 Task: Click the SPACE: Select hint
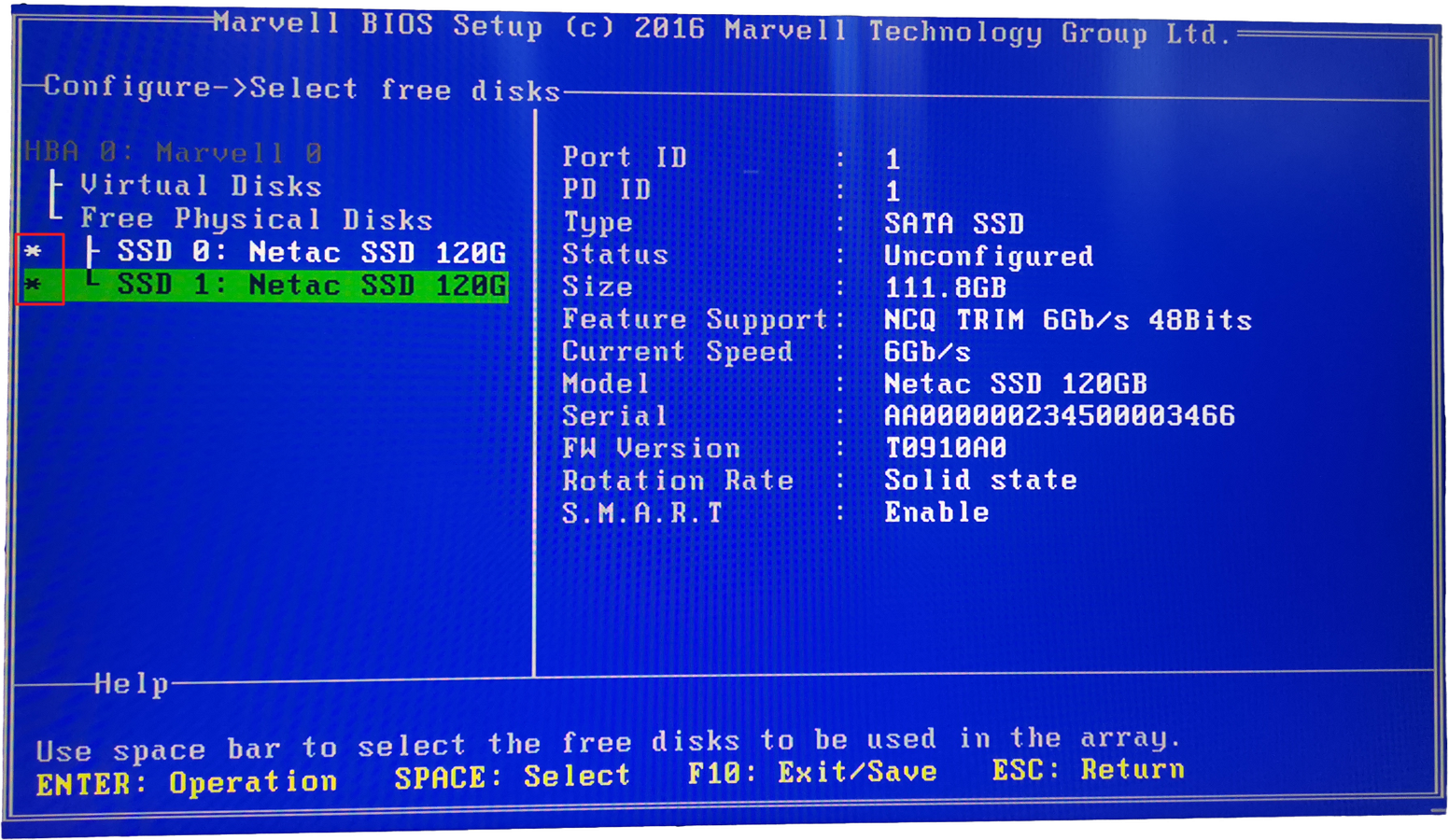point(512,777)
